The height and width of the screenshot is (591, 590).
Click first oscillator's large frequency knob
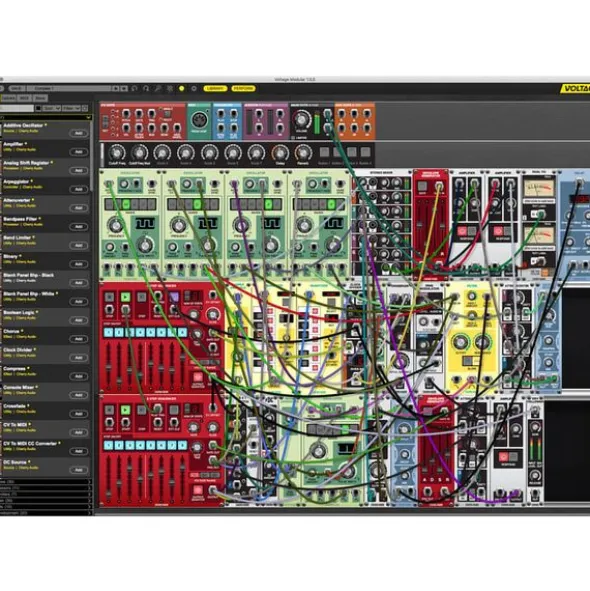click(115, 226)
